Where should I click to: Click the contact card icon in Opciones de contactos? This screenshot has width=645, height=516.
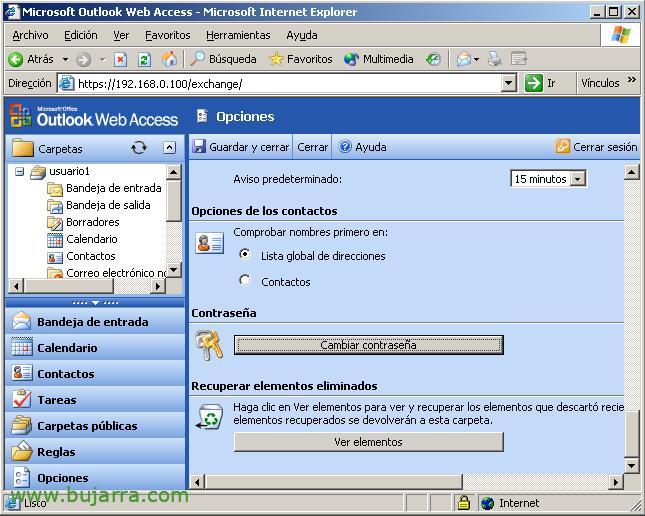tap(210, 243)
